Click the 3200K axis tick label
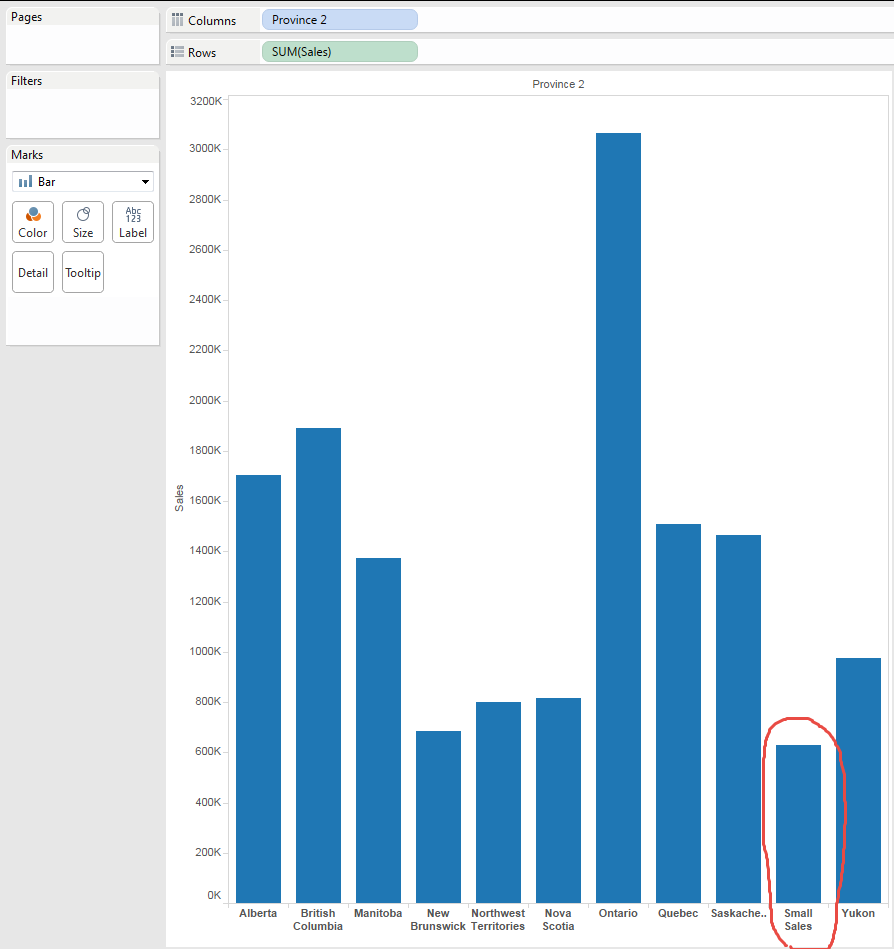Screen dimensions: 894x949 [206, 101]
